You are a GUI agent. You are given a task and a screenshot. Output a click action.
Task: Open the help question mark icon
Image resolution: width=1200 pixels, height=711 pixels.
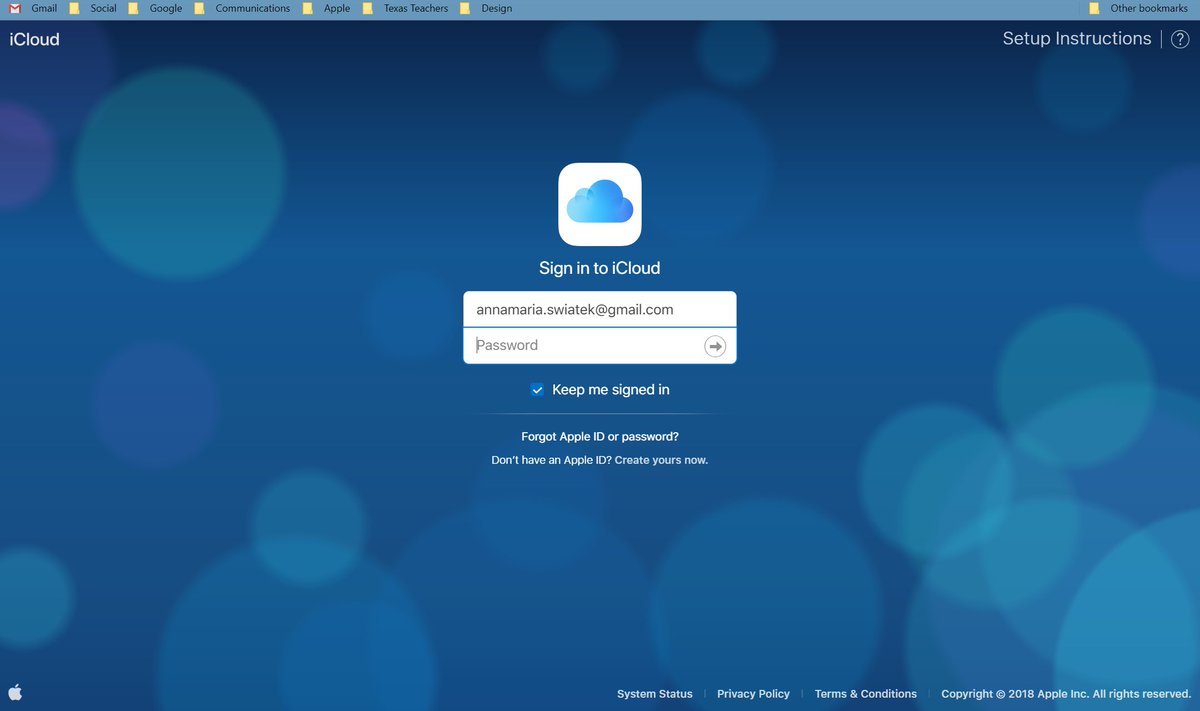click(1180, 39)
